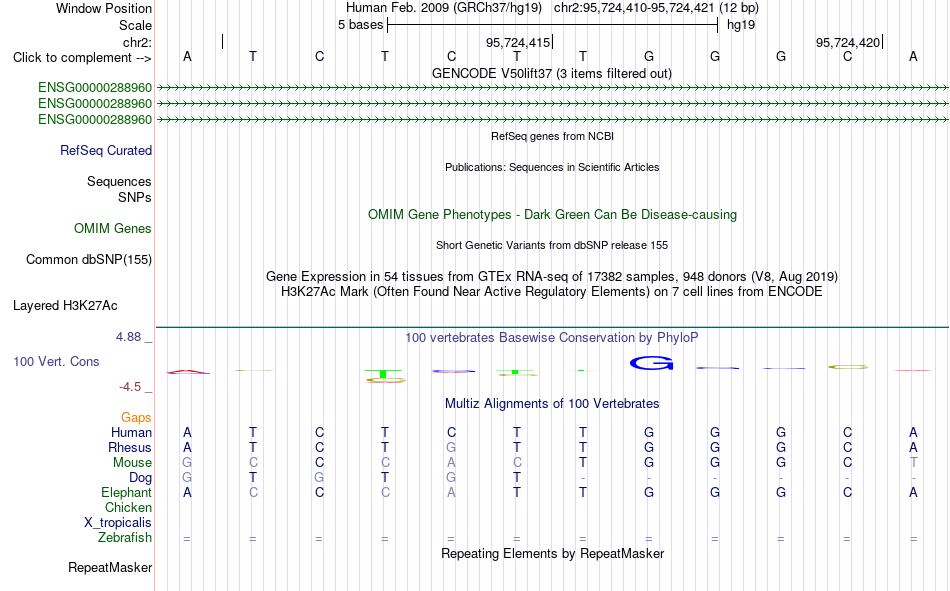Select the X_tropicalis species row label
The width and height of the screenshot is (950, 591).
point(118,523)
